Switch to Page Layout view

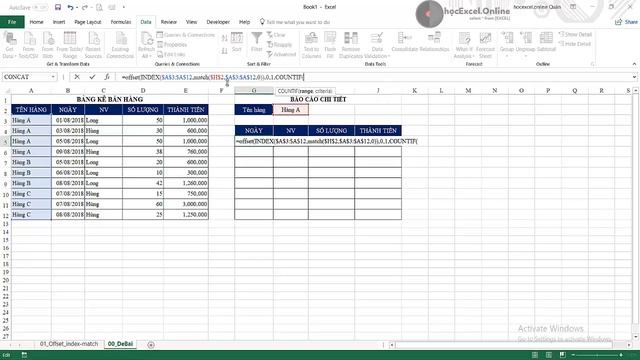pyautogui.click(x=549, y=355)
